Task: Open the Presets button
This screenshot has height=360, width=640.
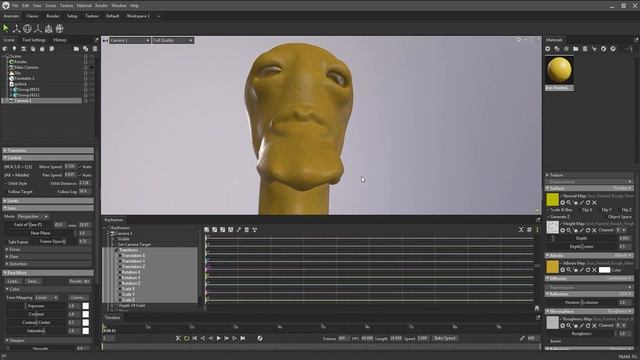Action: [79, 281]
